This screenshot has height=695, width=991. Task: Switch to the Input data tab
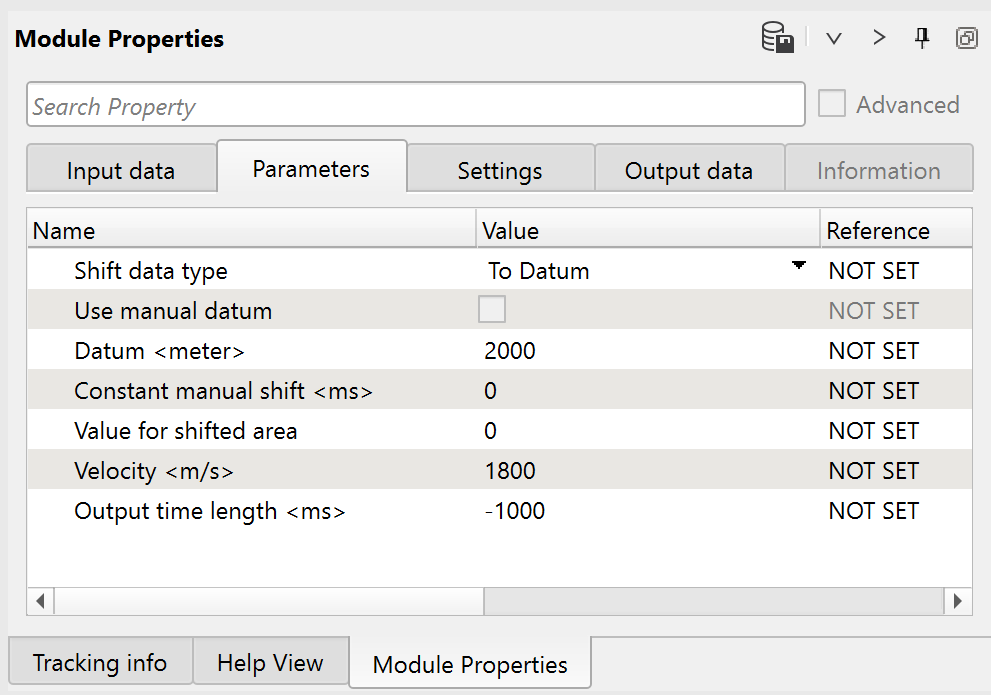point(120,170)
